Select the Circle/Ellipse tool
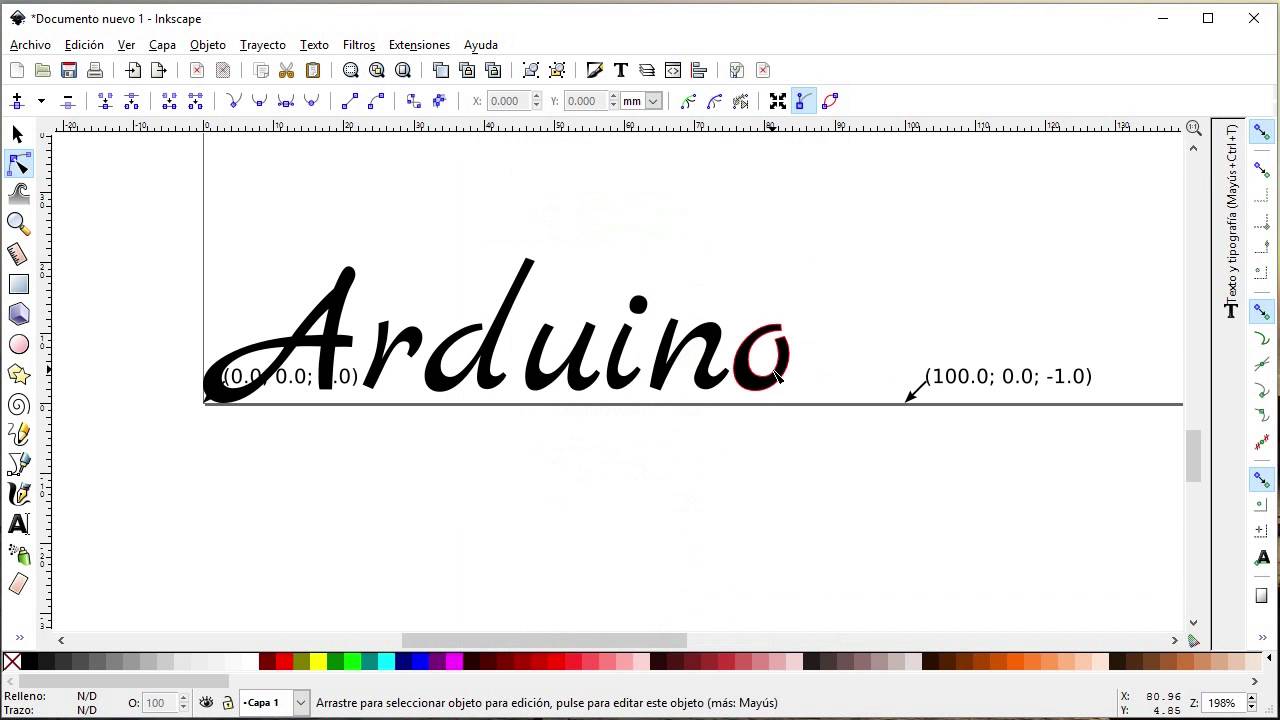The height and width of the screenshot is (720, 1280). click(18, 344)
